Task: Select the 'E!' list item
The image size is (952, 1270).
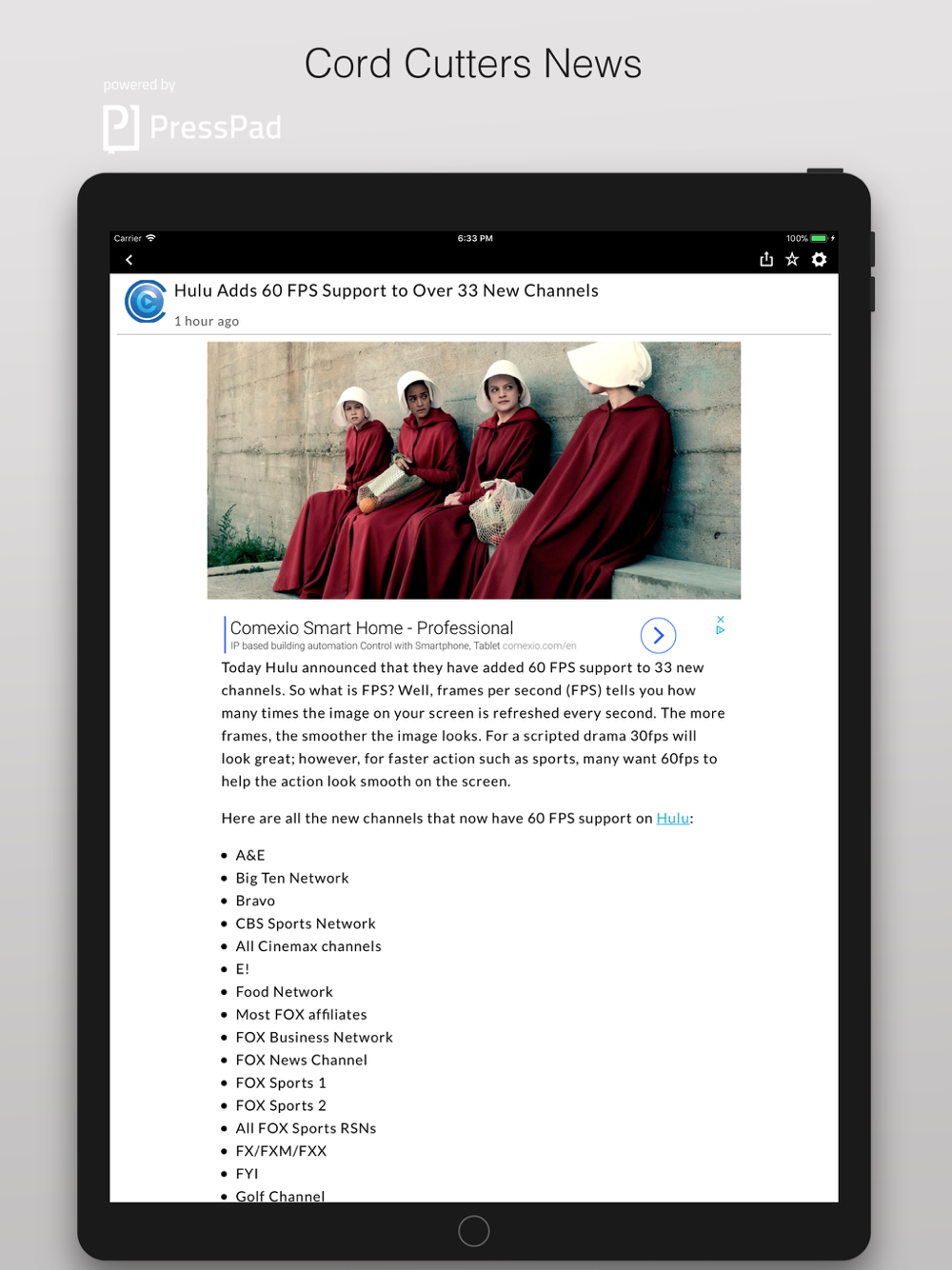Action: click(x=243, y=969)
